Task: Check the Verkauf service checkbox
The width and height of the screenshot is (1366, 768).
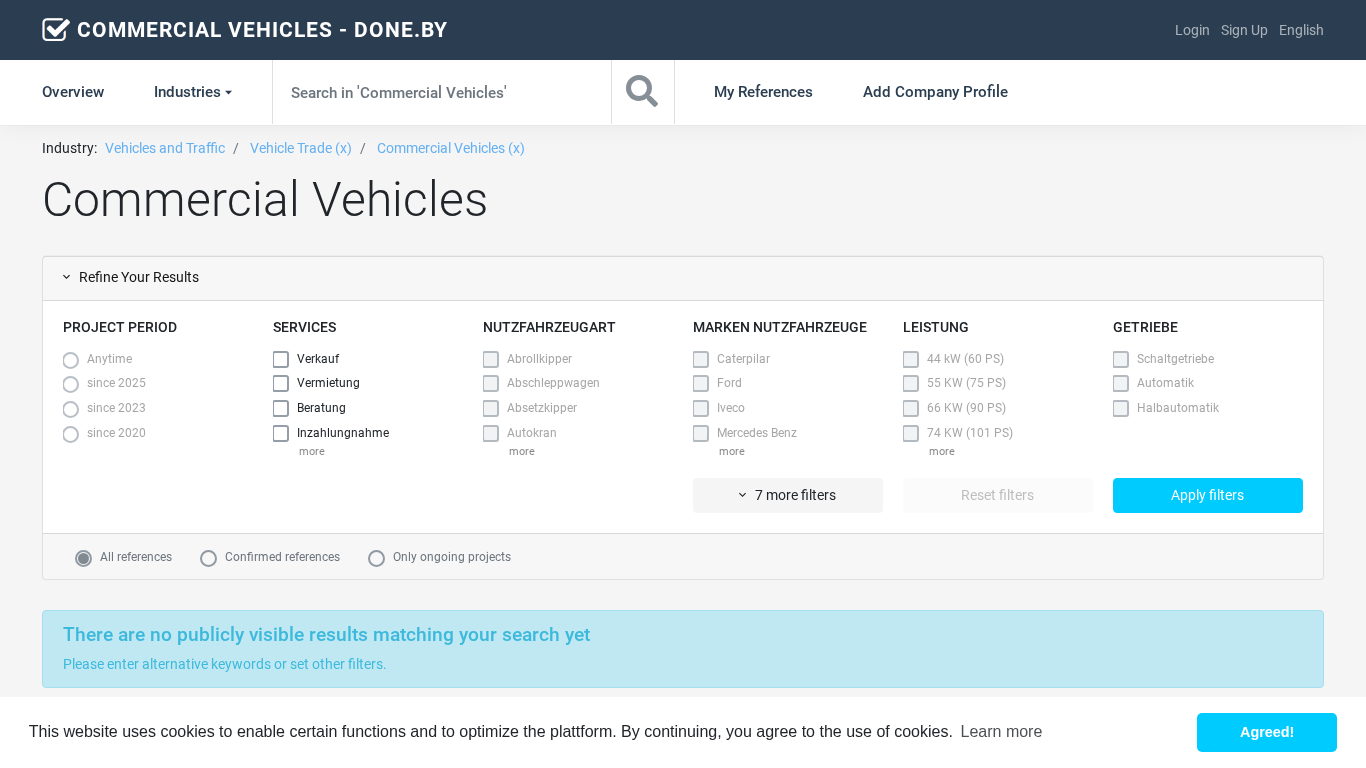Action: 281,359
